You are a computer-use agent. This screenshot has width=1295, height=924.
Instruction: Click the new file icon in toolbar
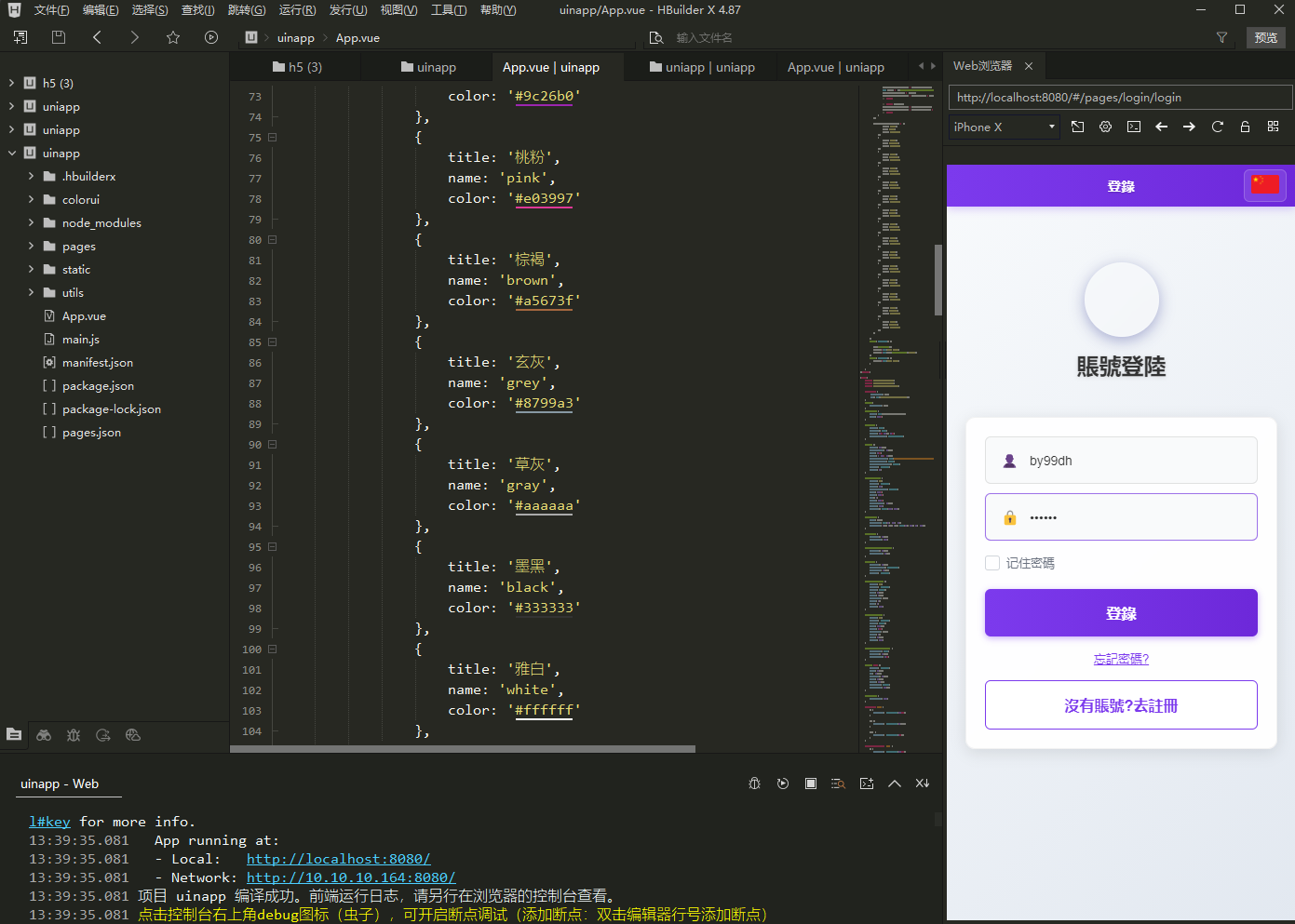tap(20, 37)
